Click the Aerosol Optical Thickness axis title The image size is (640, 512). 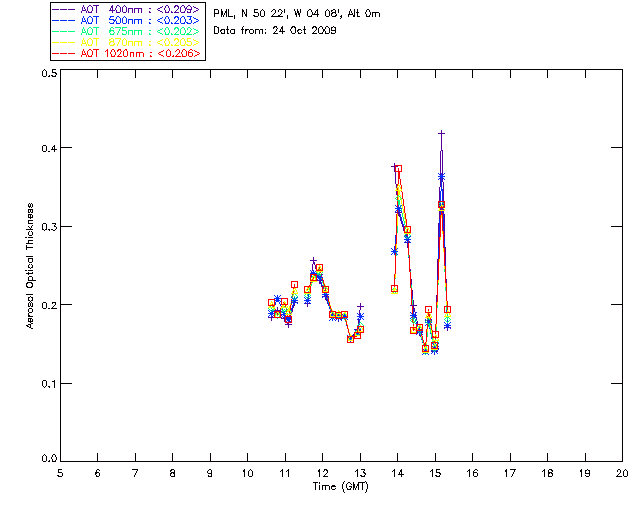[30, 266]
